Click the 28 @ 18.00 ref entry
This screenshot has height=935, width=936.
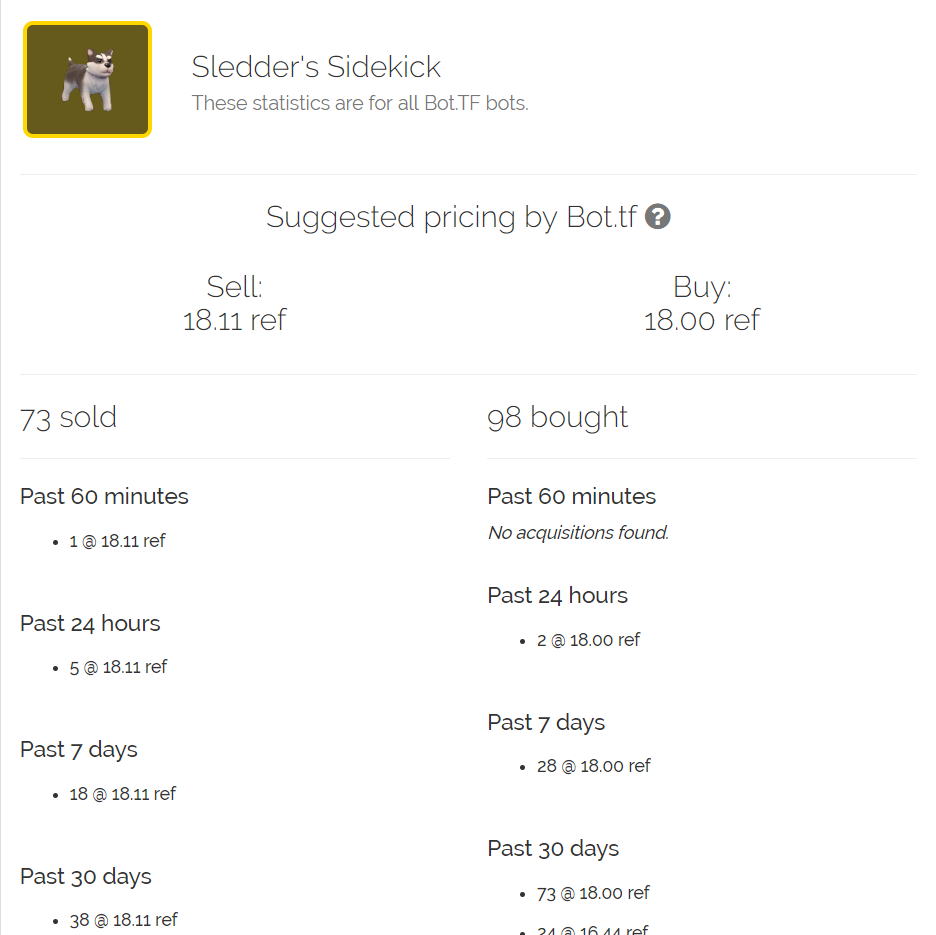(593, 766)
